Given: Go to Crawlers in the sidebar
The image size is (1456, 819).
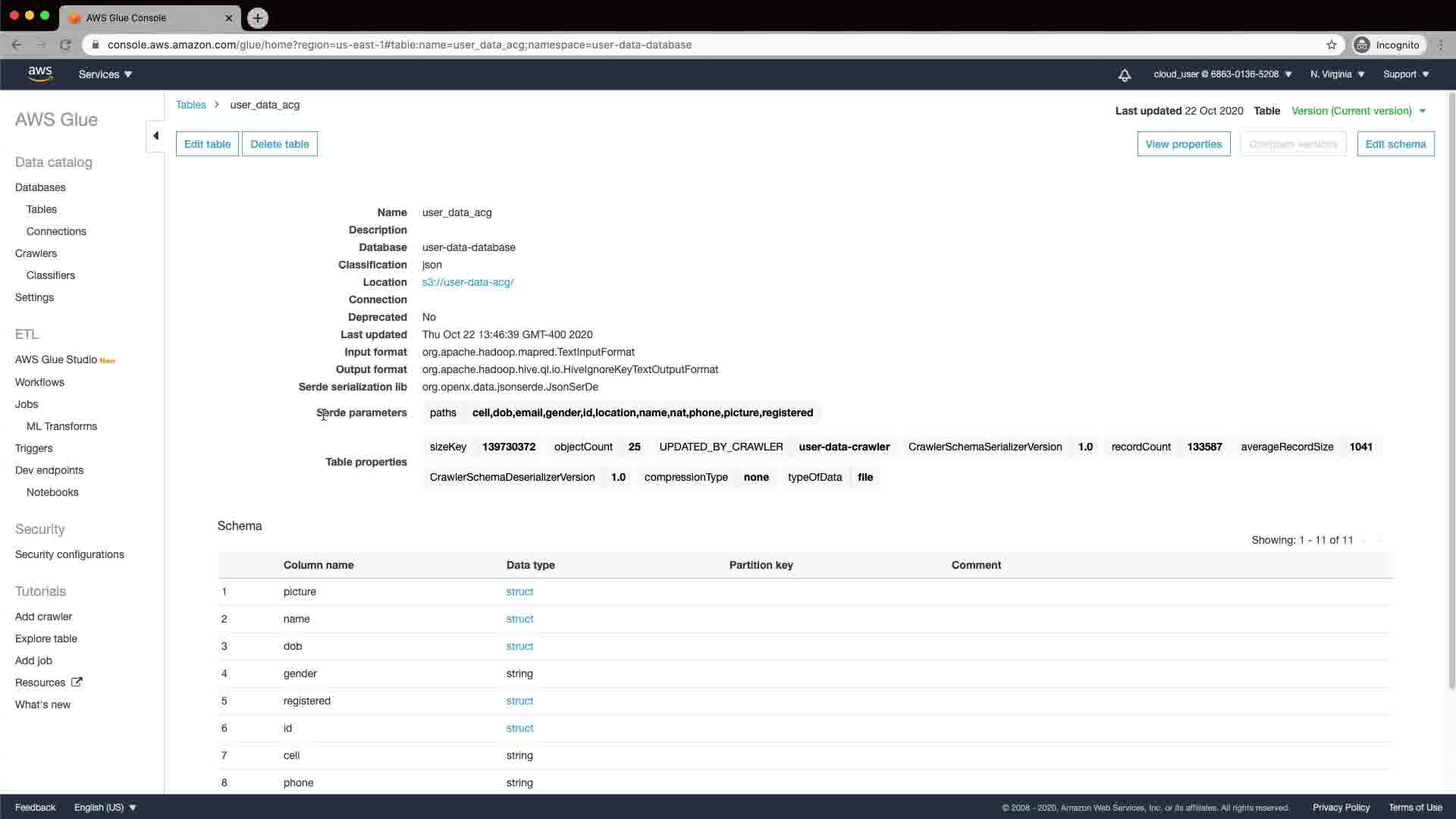Looking at the screenshot, I should click(x=36, y=253).
